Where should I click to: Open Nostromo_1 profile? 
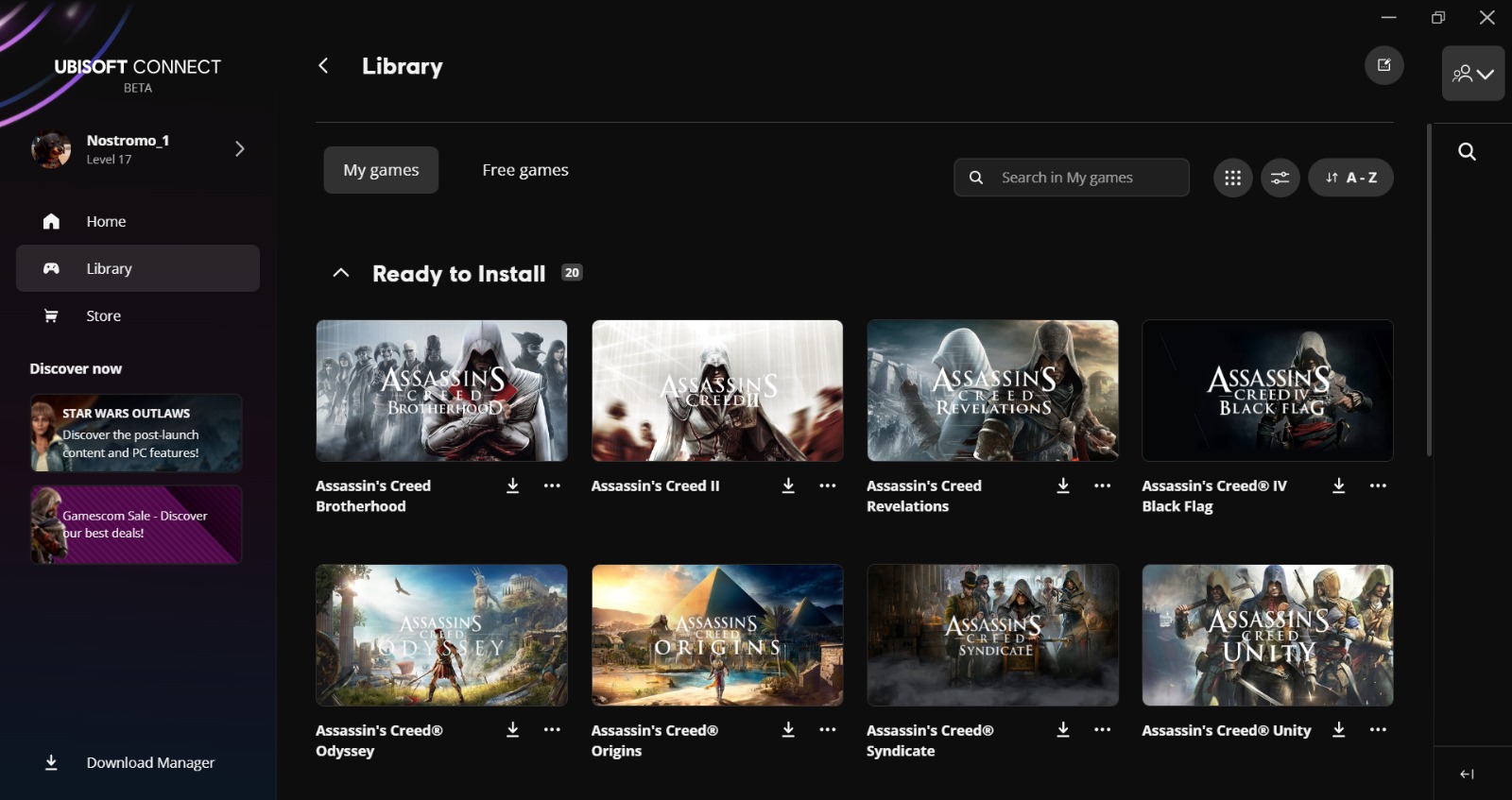point(138,149)
